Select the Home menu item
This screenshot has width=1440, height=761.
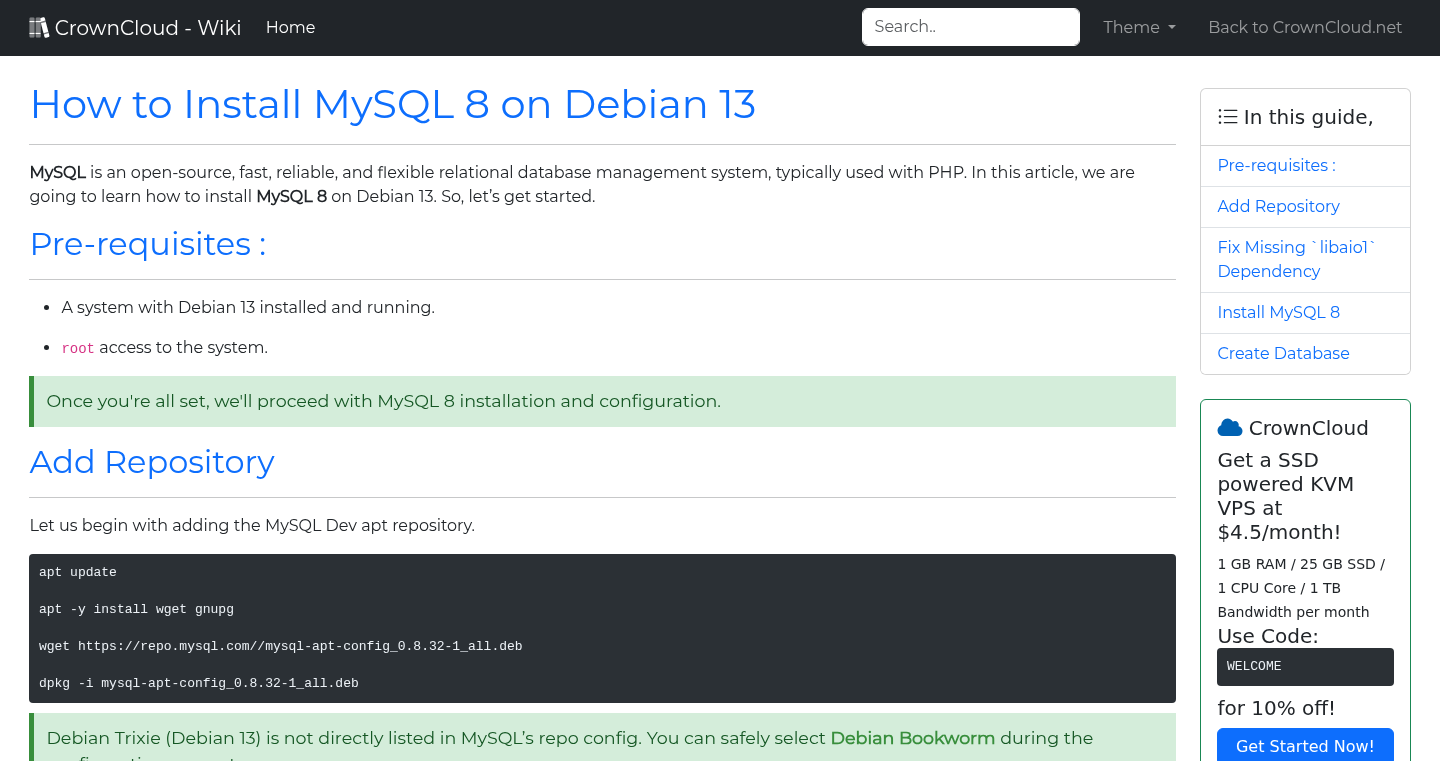click(290, 27)
